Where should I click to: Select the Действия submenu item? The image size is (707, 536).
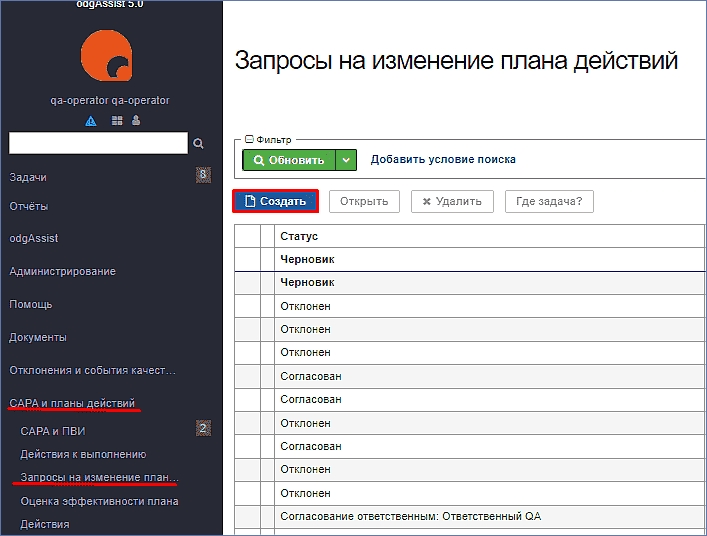coord(45,524)
